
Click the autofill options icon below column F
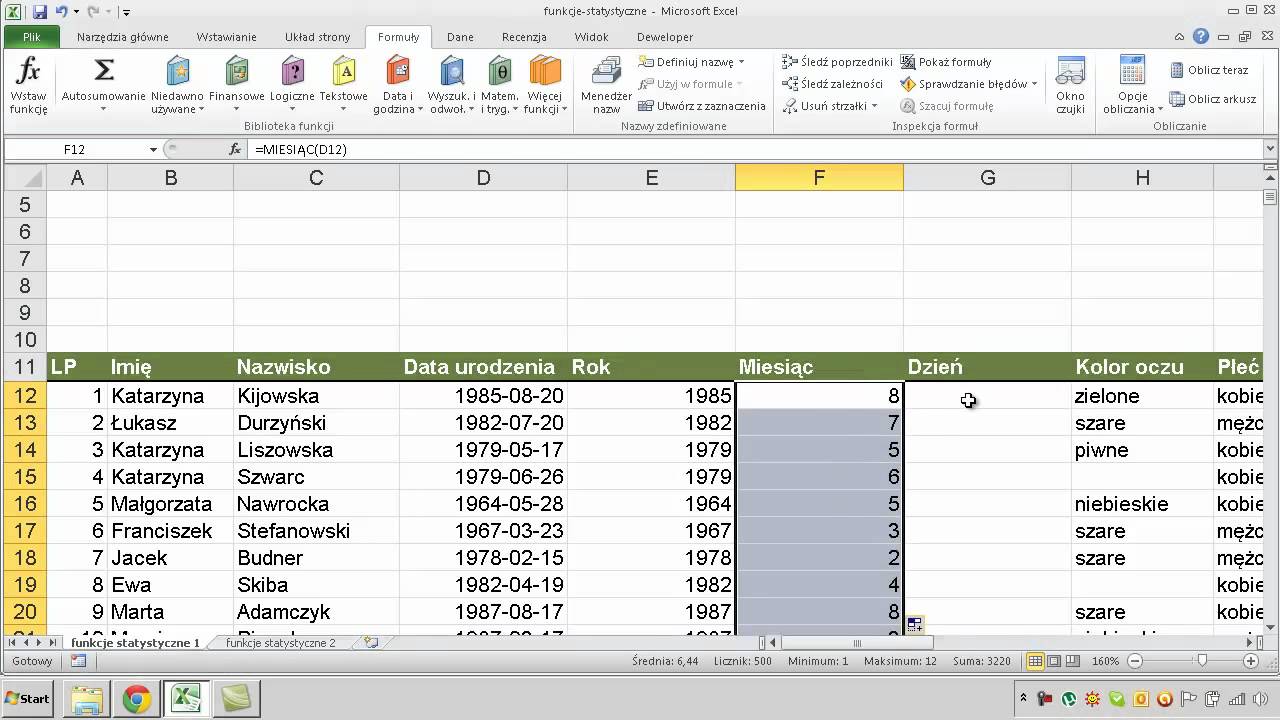point(914,625)
